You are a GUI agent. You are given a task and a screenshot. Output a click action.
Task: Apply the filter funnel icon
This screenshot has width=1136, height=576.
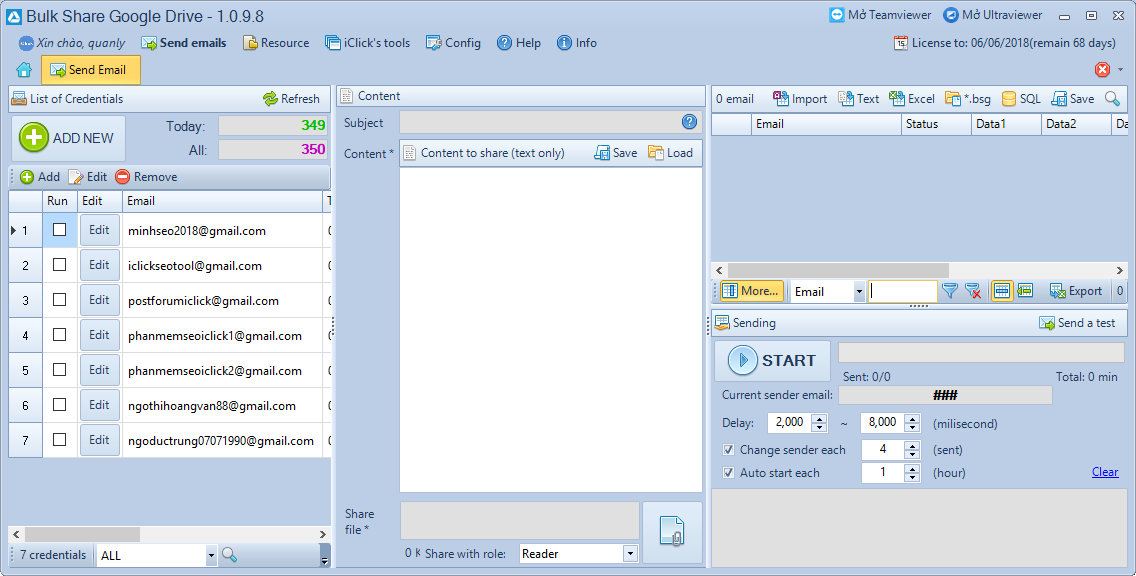coord(949,291)
